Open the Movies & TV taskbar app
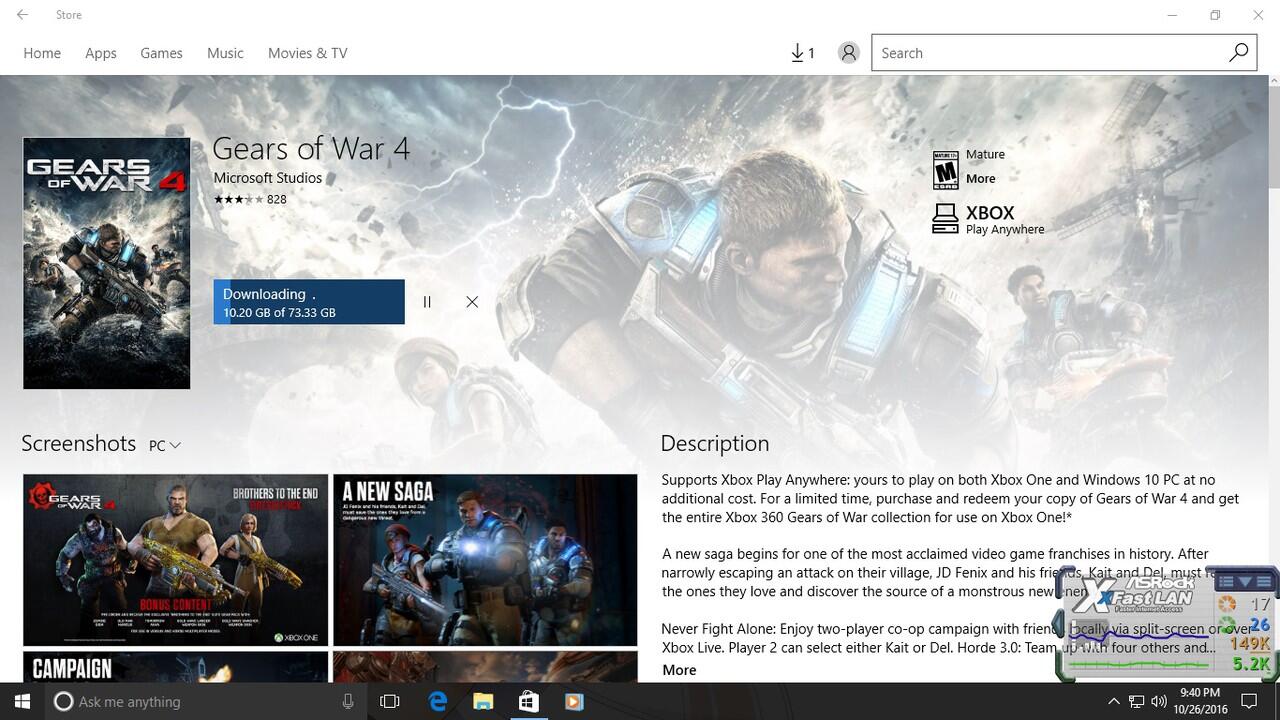Viewport: 1280px width, 720px height. 574,701
